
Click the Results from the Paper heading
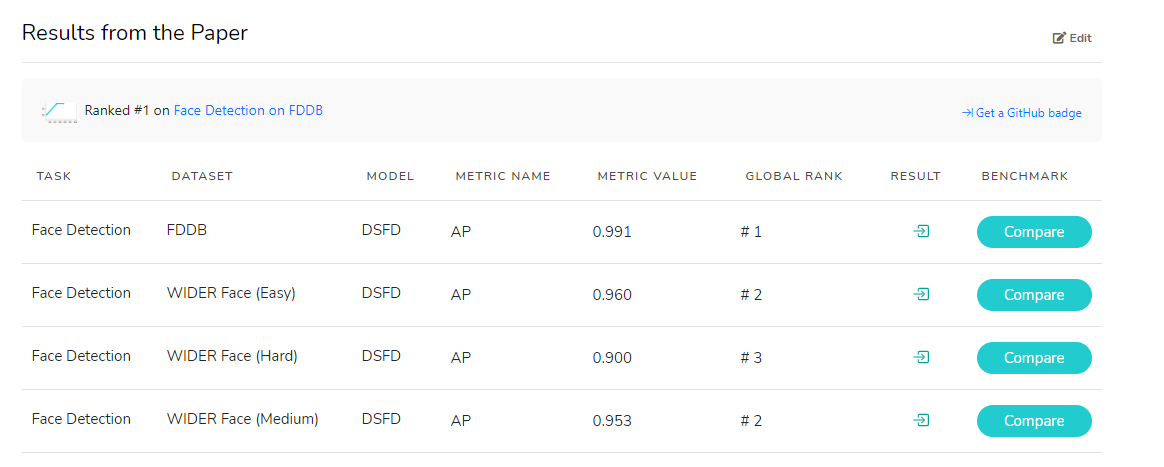click(x=135, y=32)
